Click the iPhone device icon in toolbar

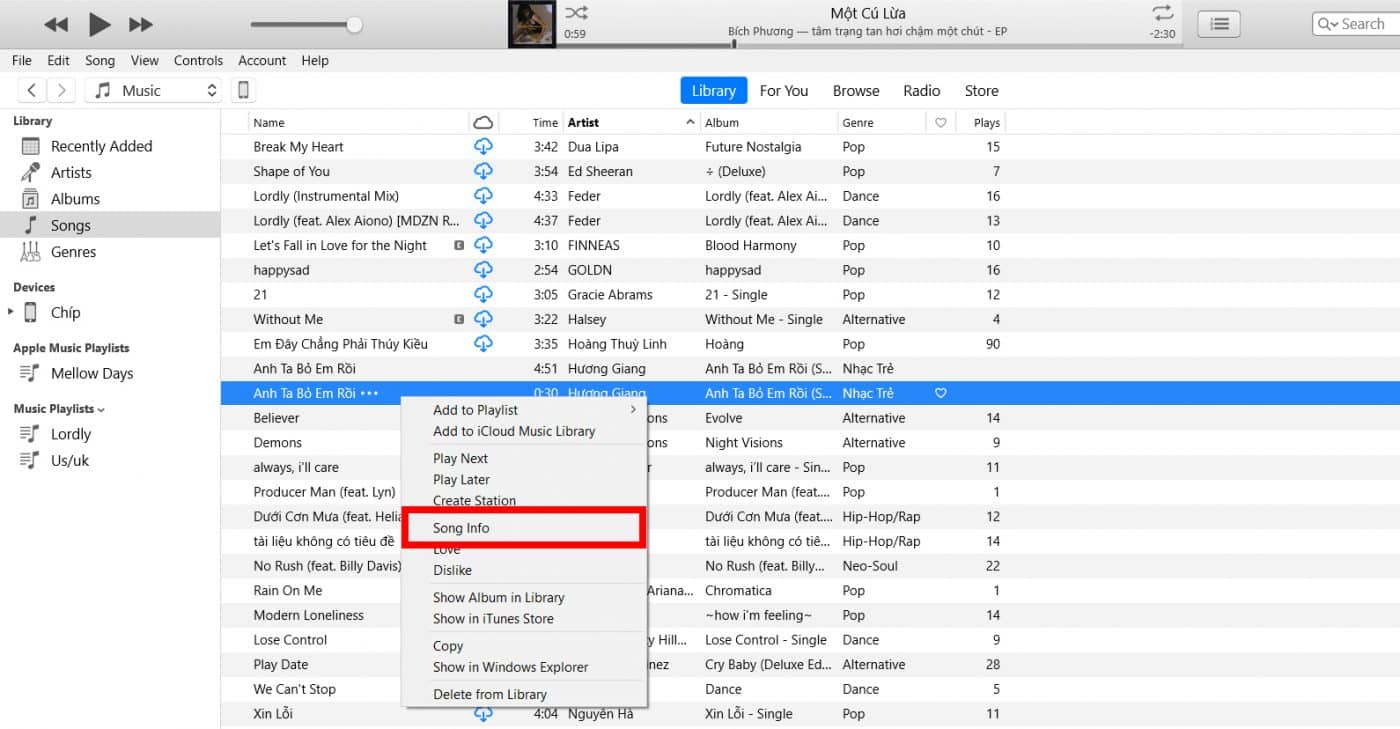click(242, 91)
